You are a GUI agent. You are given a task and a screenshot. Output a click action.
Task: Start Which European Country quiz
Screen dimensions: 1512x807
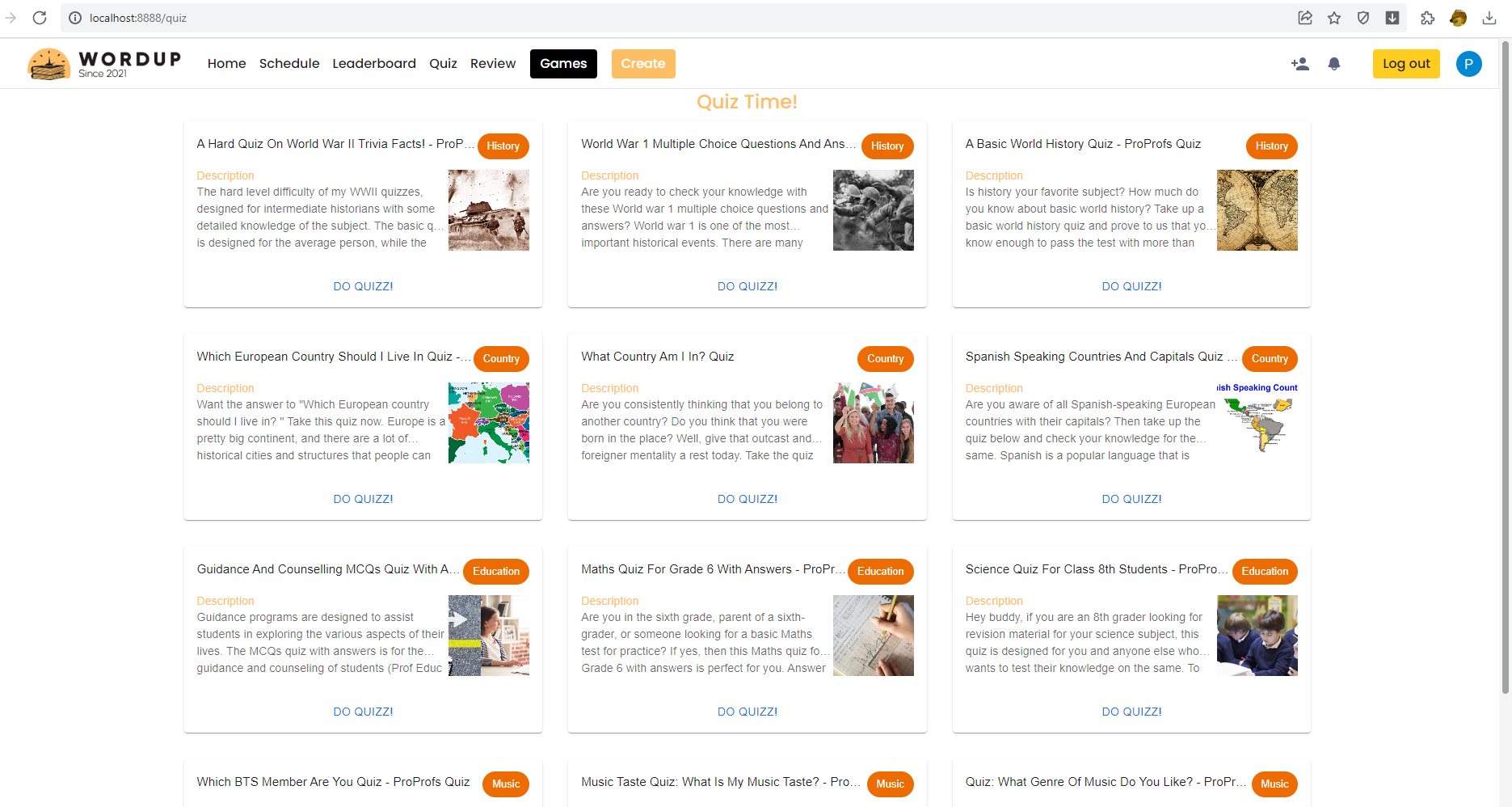[363, 499]
